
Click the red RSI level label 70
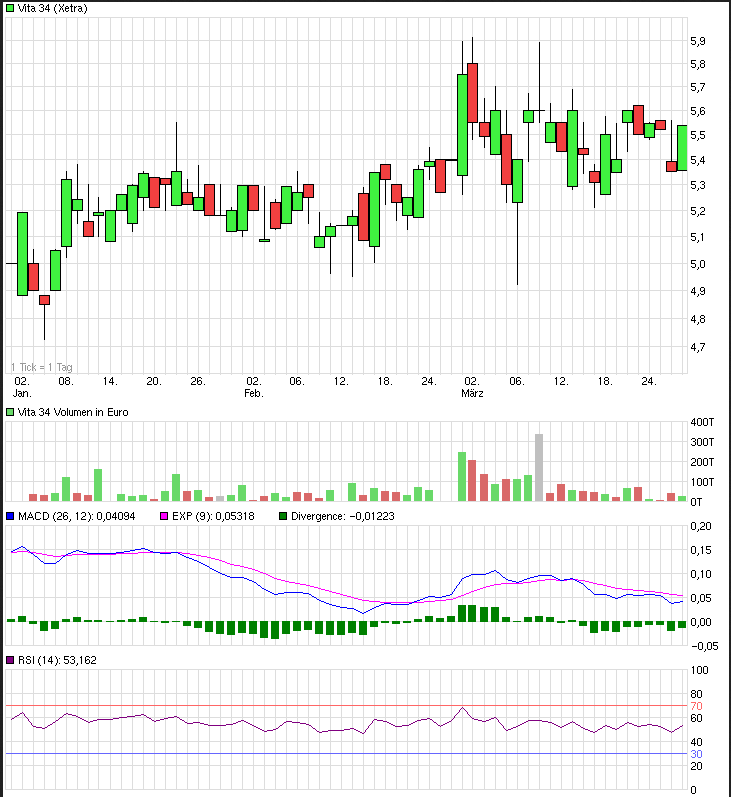click(696, 706)
